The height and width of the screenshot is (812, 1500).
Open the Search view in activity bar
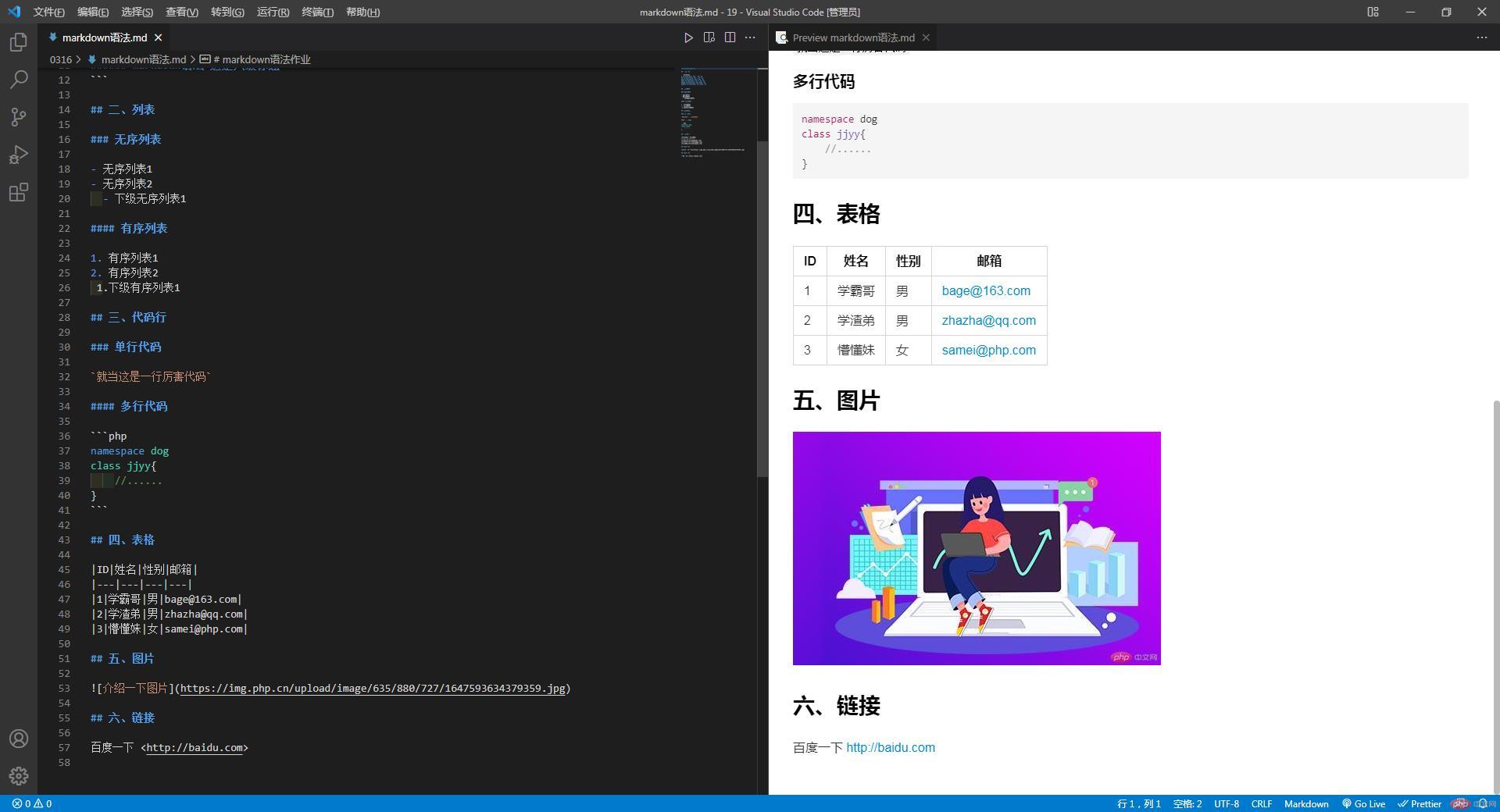point(19,80)
